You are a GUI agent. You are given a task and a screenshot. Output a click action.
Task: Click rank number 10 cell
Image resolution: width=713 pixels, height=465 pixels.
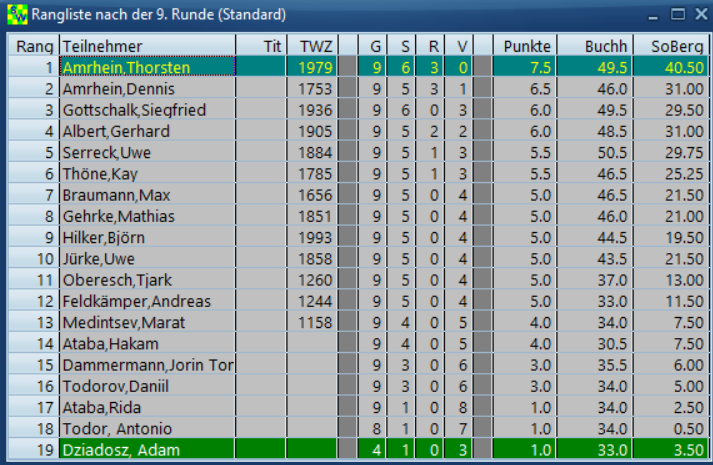(33, 258)
